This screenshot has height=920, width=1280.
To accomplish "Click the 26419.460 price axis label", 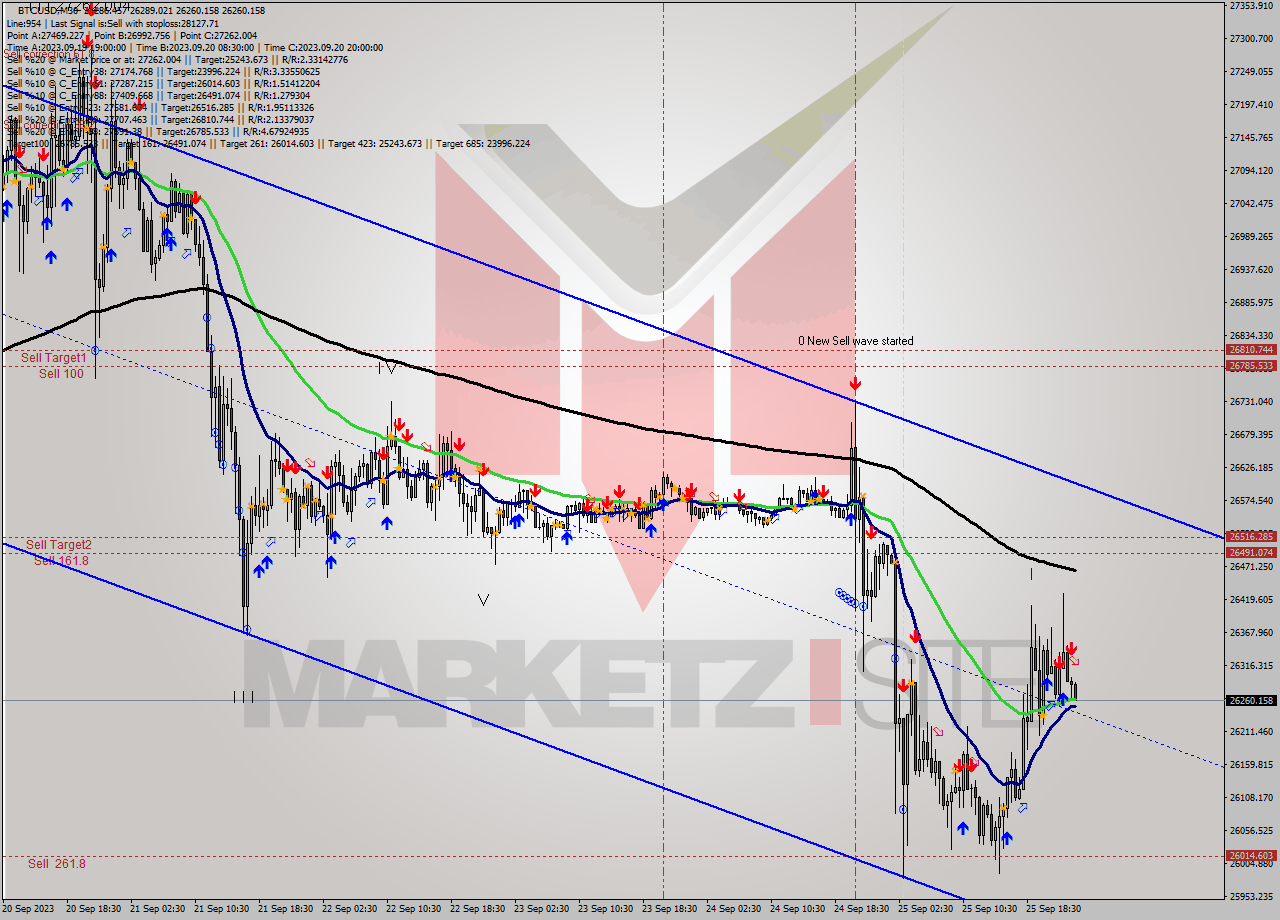I will (x=1251, y=599).
